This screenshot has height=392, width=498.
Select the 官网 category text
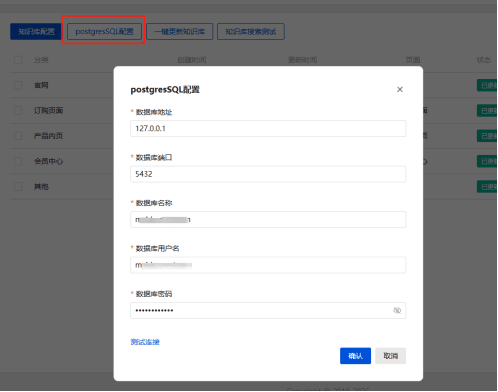[41, 85]
